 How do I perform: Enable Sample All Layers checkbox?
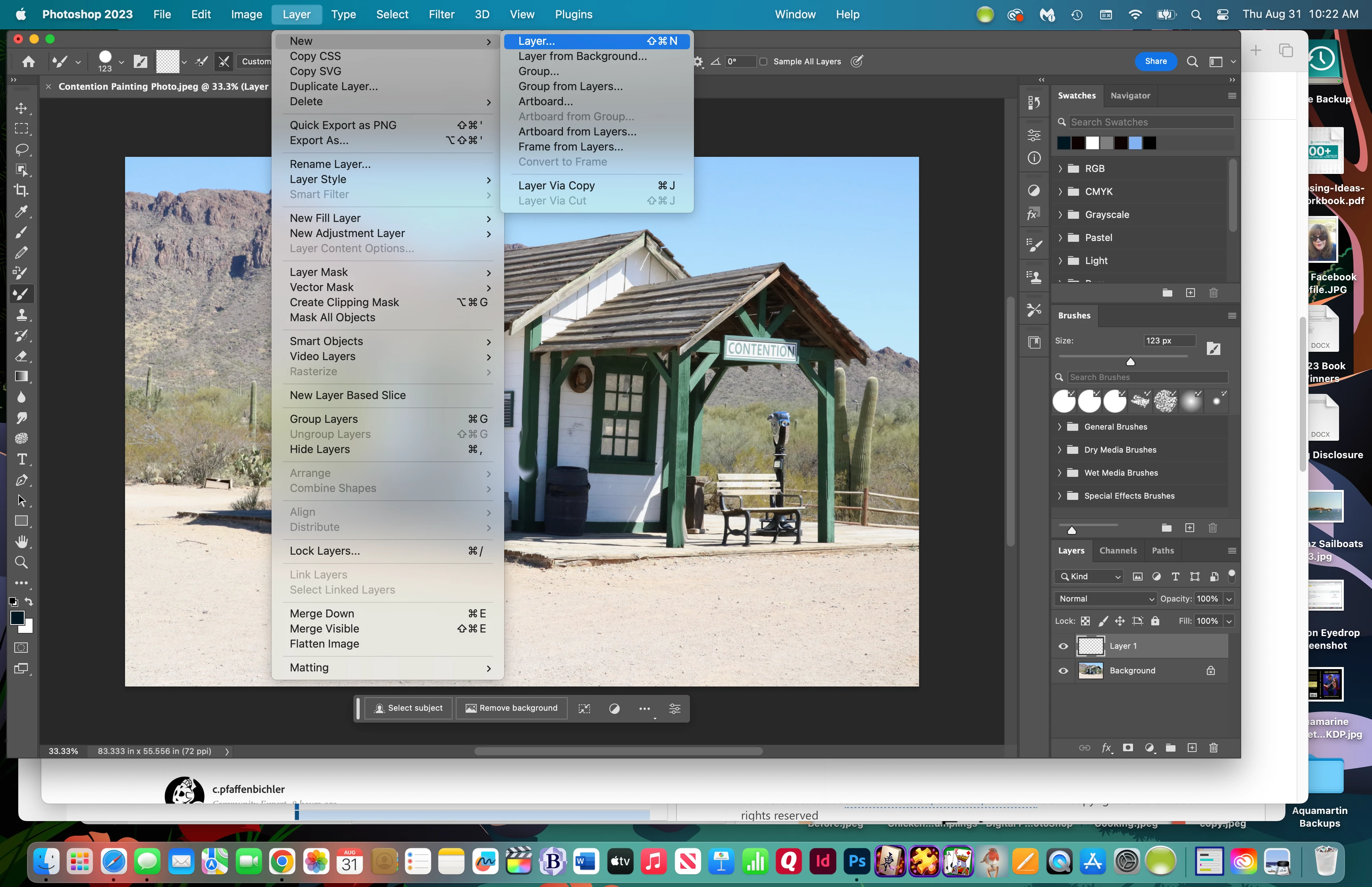coord(763,62)
